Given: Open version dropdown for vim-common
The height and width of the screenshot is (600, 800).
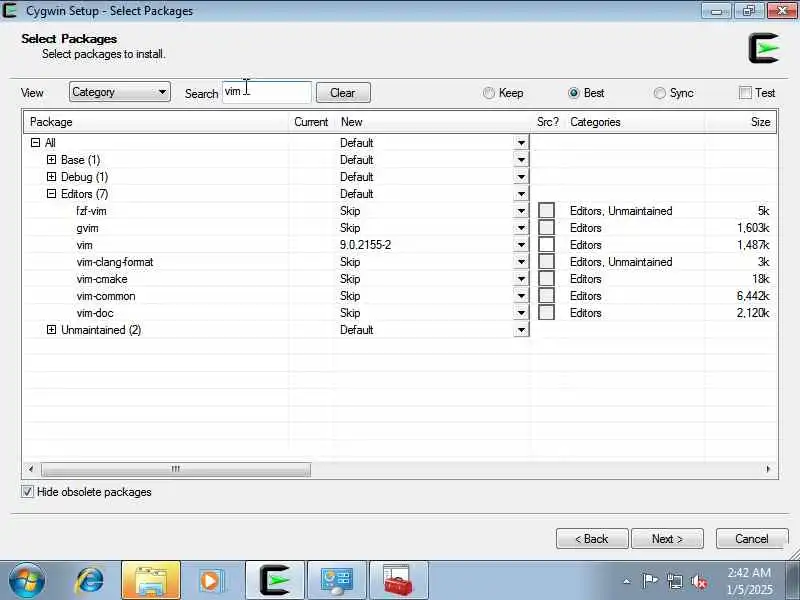Looking at the screenshot, I should [521, 296].
